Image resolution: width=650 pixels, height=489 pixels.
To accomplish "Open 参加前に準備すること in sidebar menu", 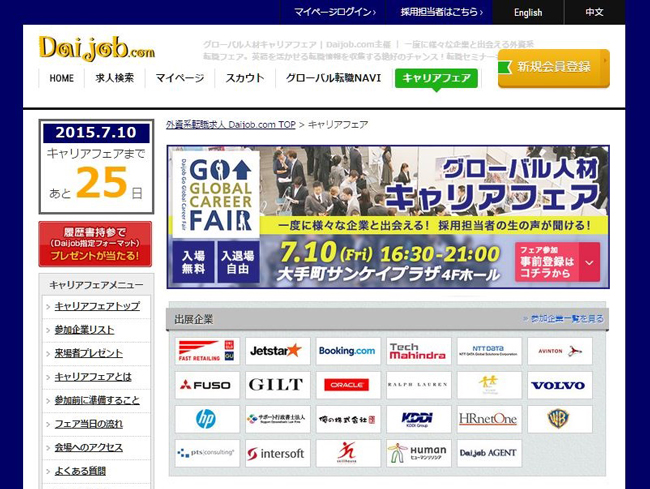I will 97,400.
